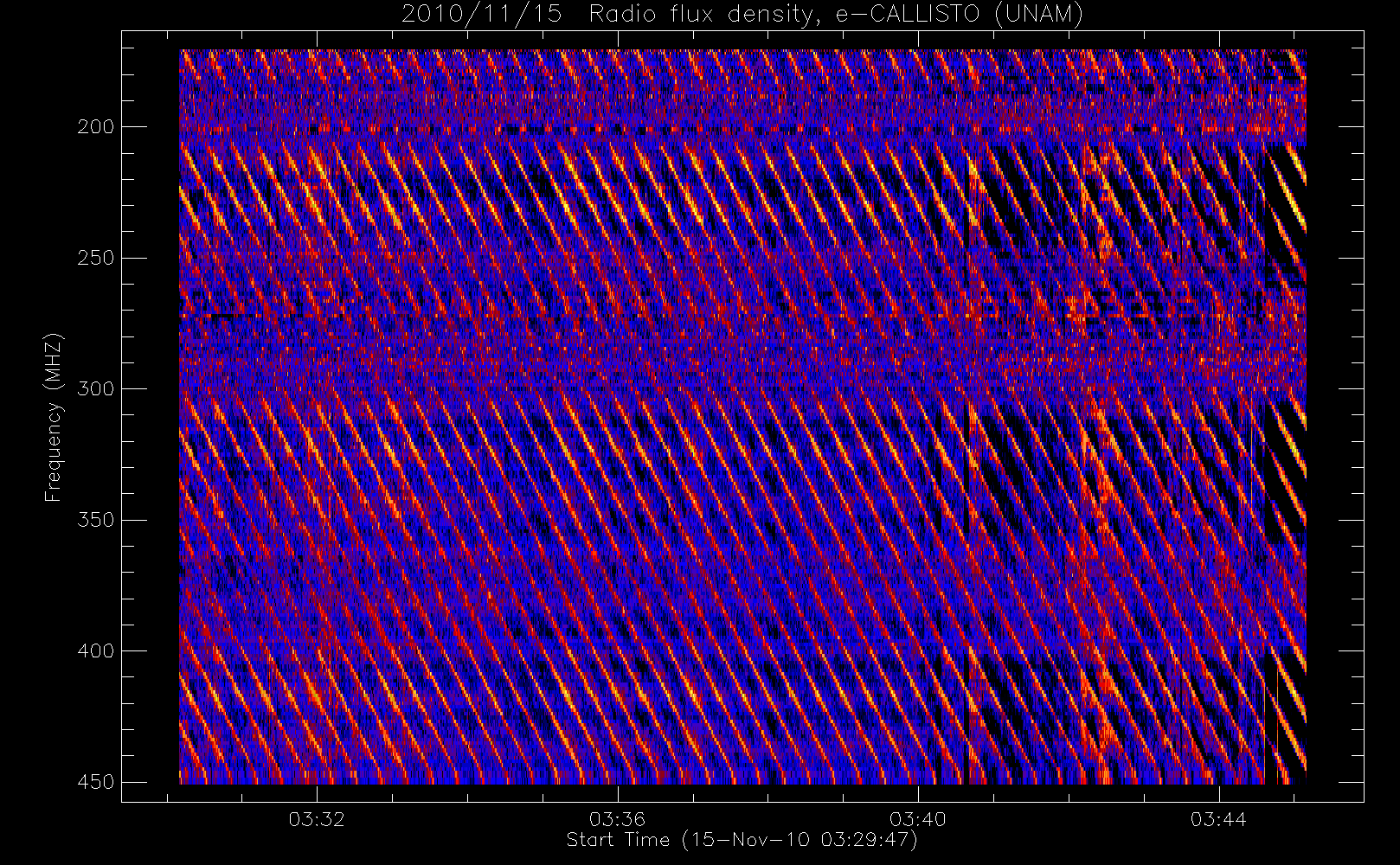The height and width of the screenshot is (865, 1400).
Task: Click the 300 frequency tick label
Action: coord(95,388)
